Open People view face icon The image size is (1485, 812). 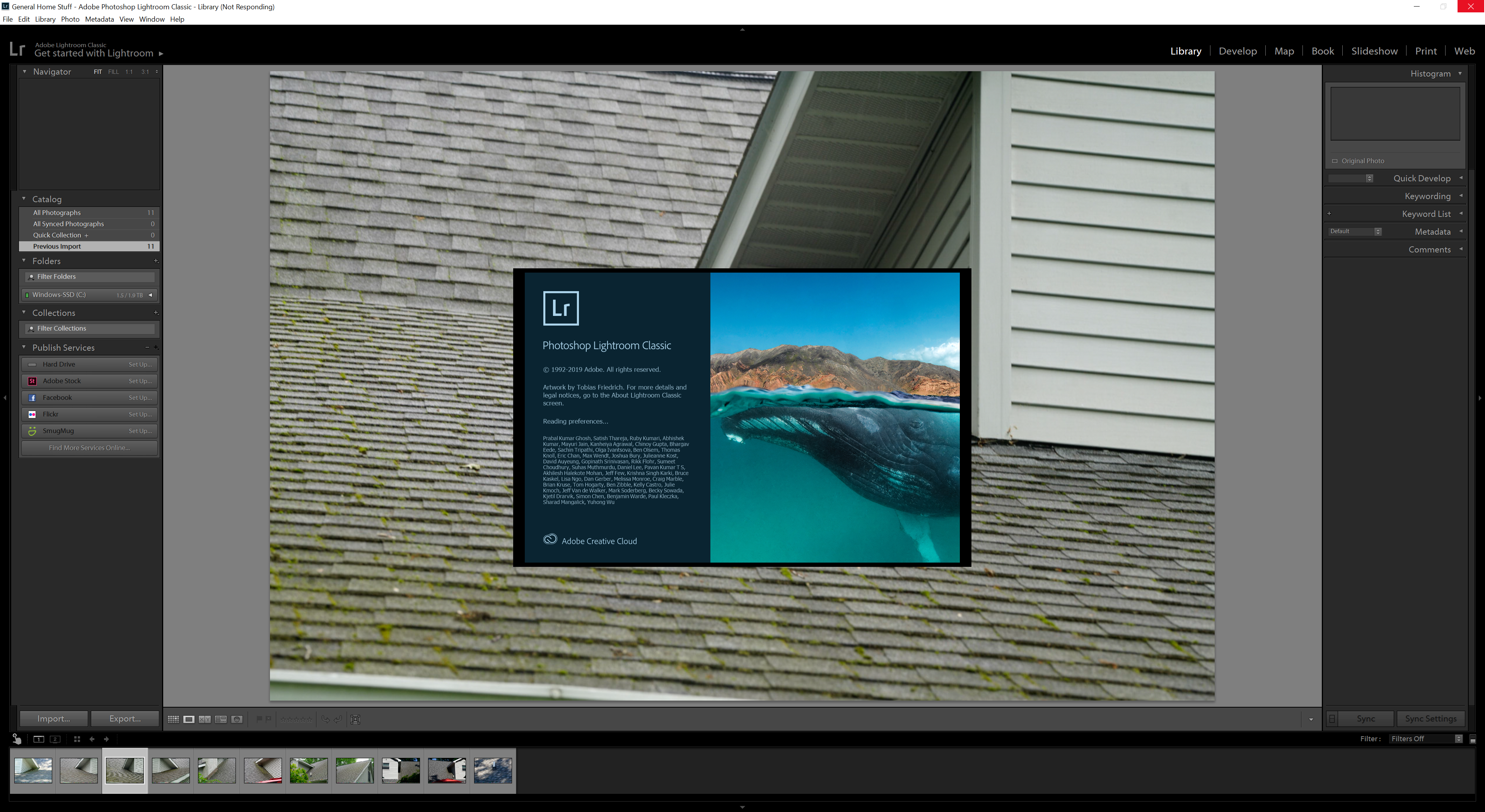237,719
